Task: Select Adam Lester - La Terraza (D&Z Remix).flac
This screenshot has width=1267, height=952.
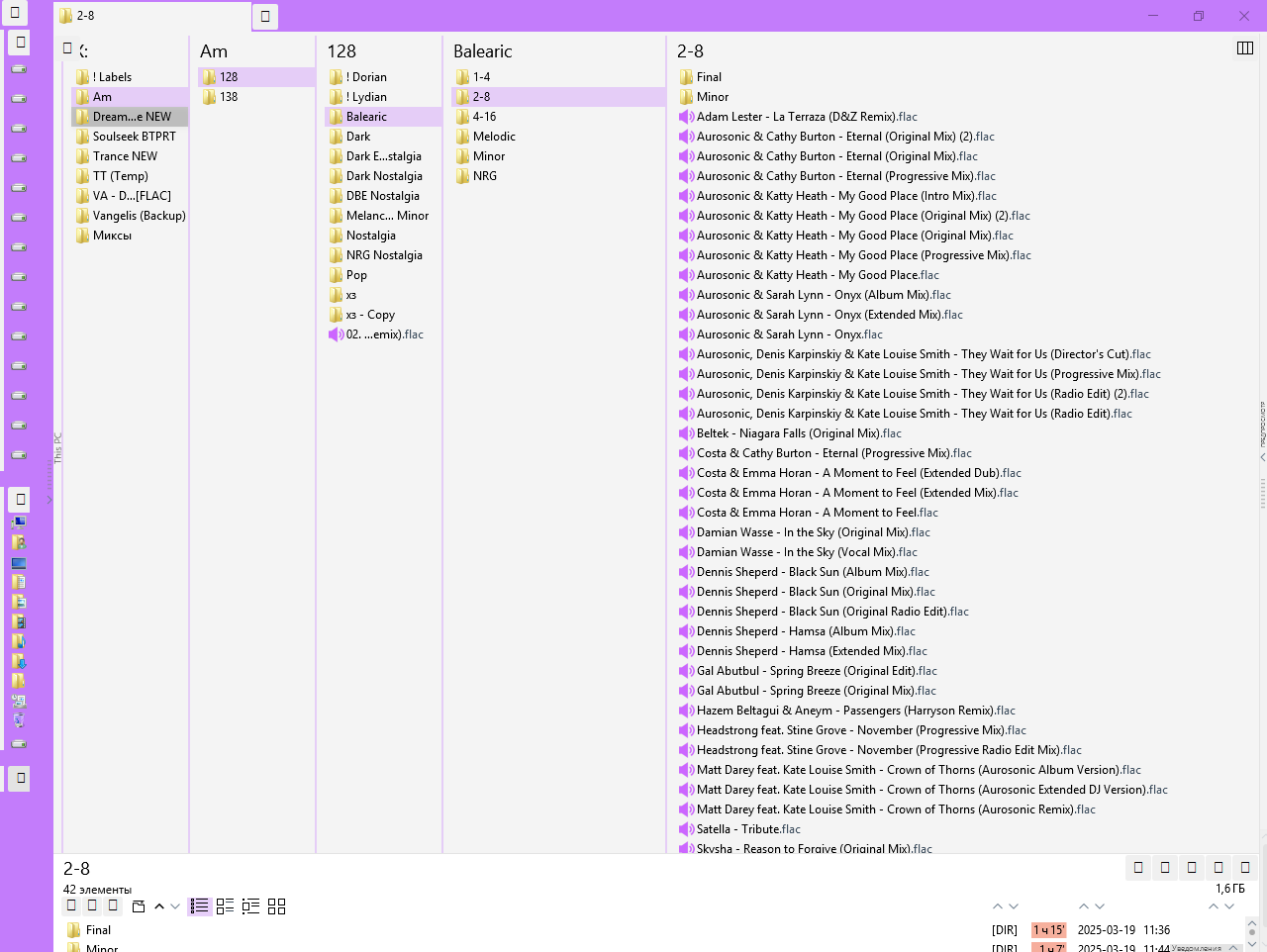Action: 807,117
